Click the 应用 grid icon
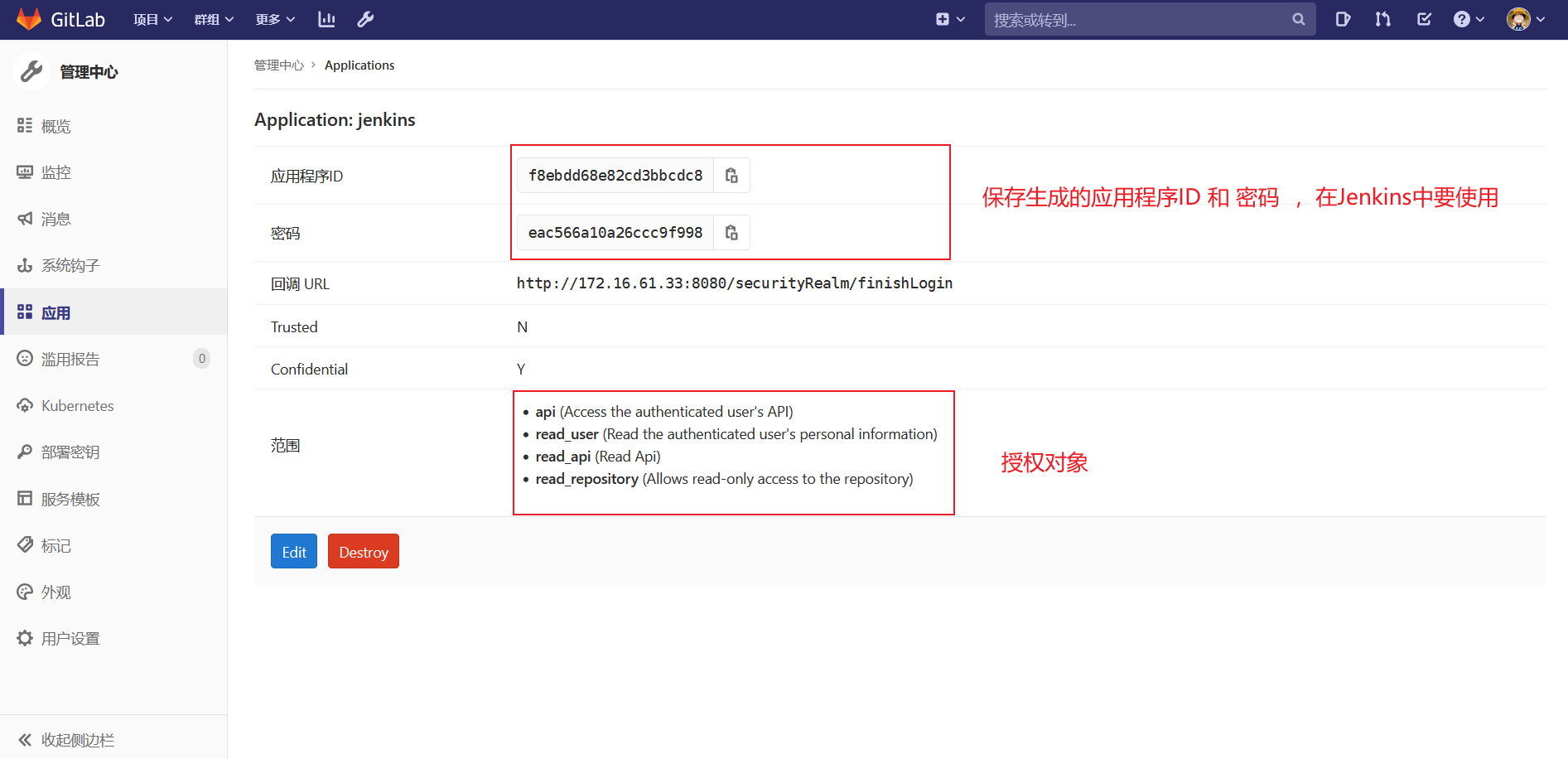Image resolution: width=1568 pixels, height=759 pixels. 25,312
